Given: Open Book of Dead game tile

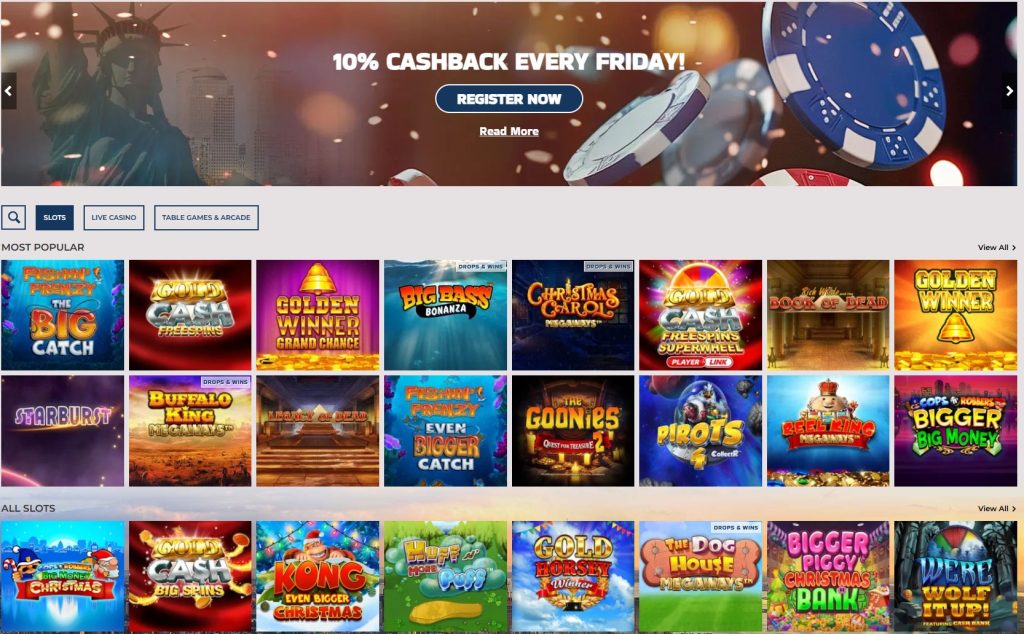Looking at the screenshot, I should pyautogui.click(x=828, y=315).
